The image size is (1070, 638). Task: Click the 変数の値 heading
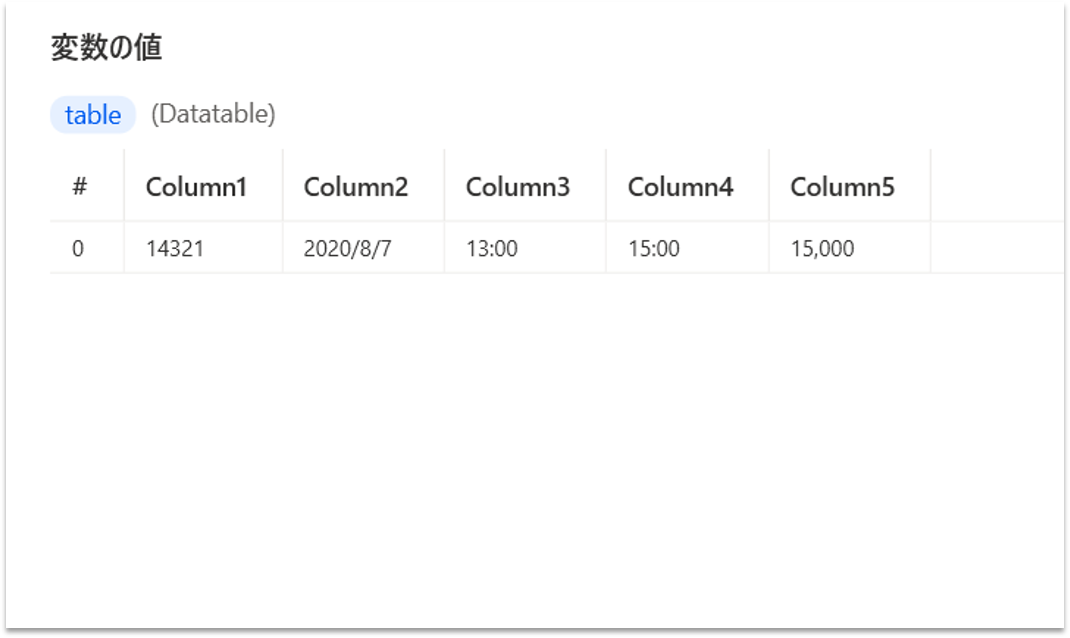point(106,48)
